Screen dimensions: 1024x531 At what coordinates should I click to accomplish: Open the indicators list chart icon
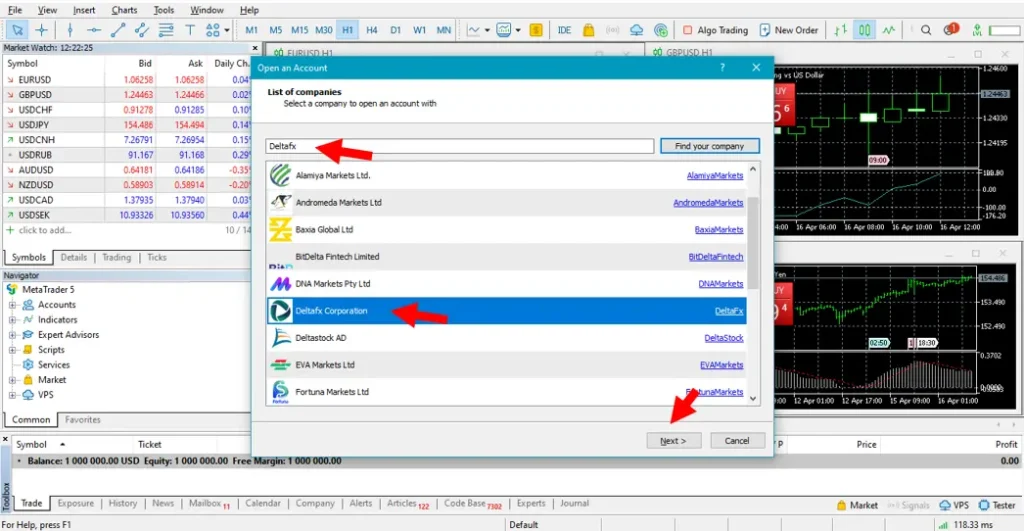(x=473, y=30)
